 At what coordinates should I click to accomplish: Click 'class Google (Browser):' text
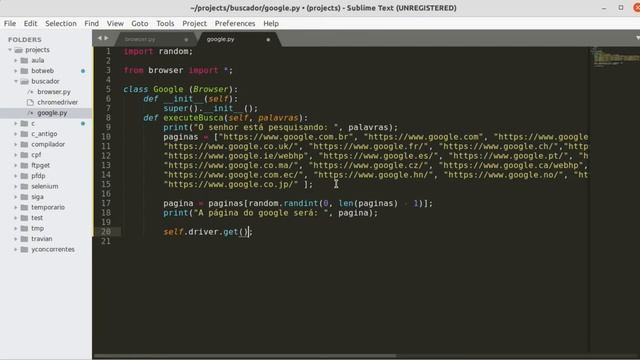[180, 89]
